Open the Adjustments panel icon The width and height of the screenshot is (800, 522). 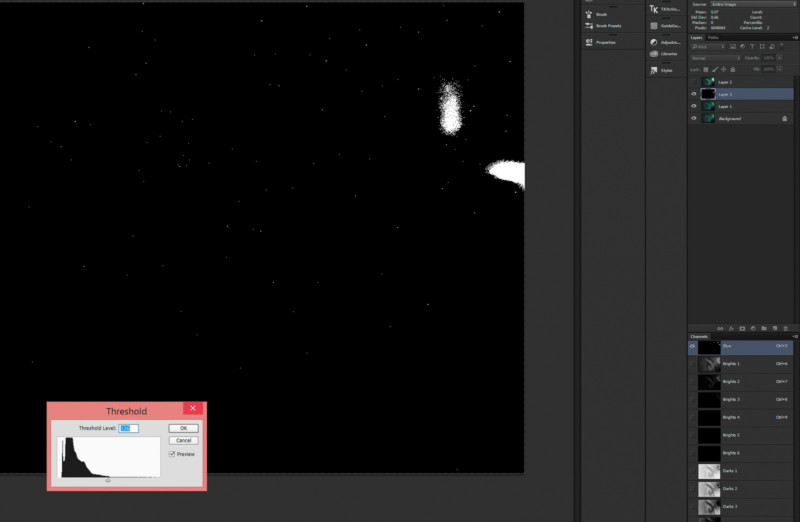click(653, 42)
